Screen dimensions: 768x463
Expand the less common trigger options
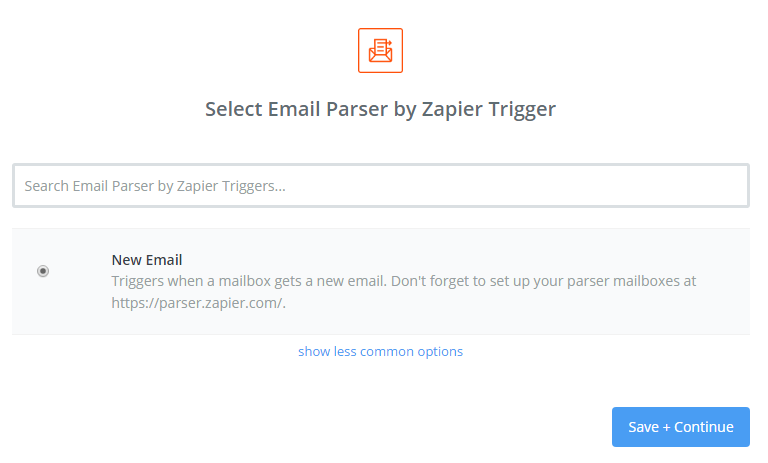pyautogui.click(x=380, y=351)
